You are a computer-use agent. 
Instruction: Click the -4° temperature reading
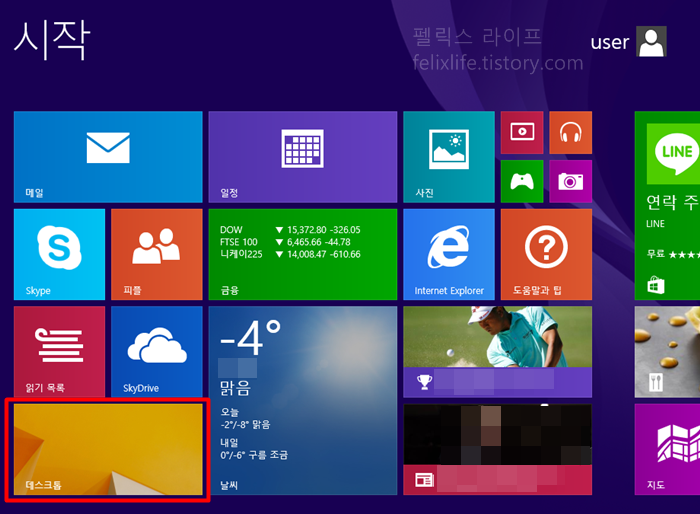250,338
